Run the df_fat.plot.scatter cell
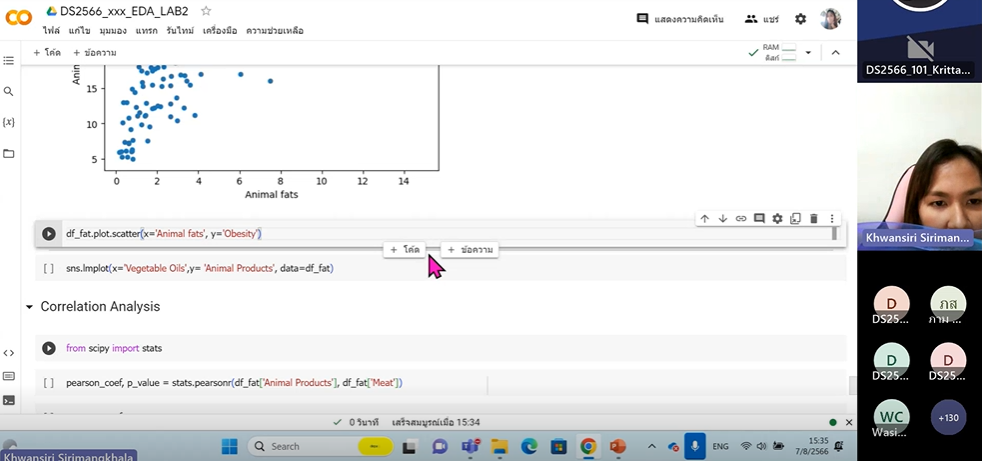 pyautogui.click(x=48, y=234)
